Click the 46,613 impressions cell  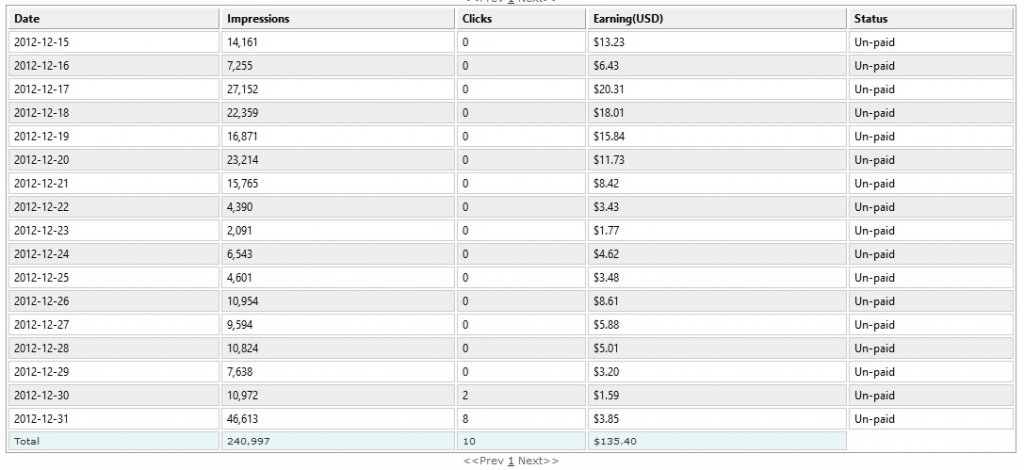(338, 418)
